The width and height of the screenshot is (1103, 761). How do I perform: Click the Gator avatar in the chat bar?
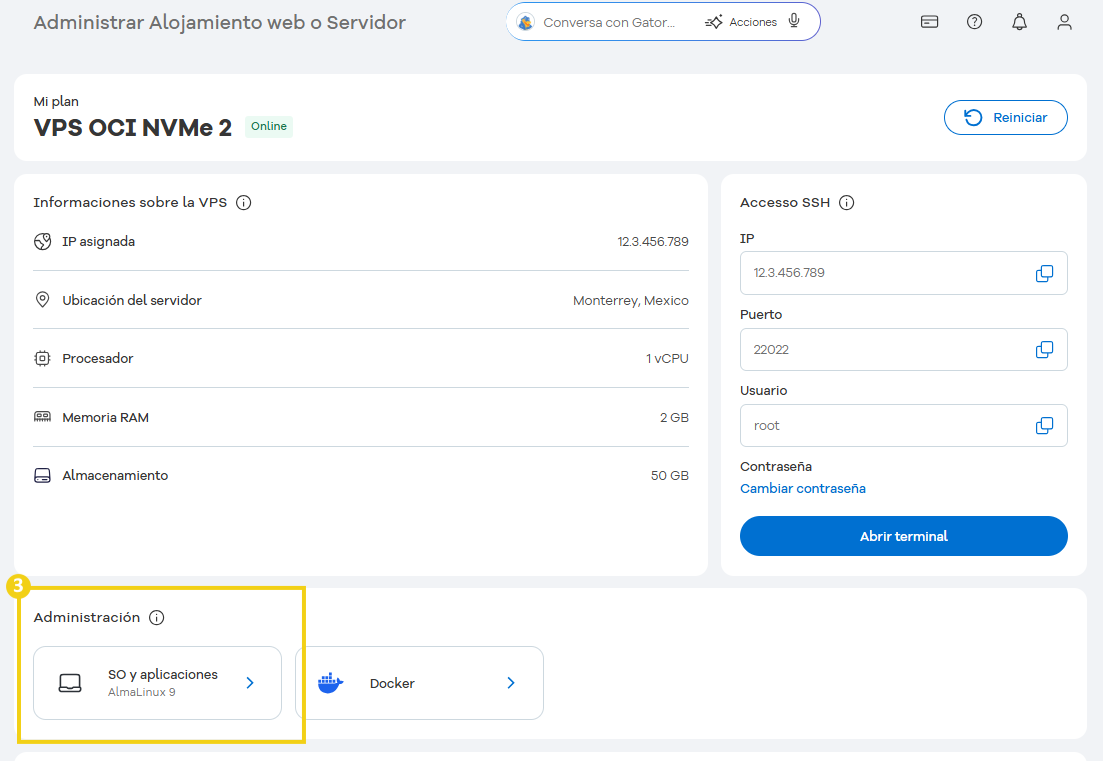click(x=524, y=20)
